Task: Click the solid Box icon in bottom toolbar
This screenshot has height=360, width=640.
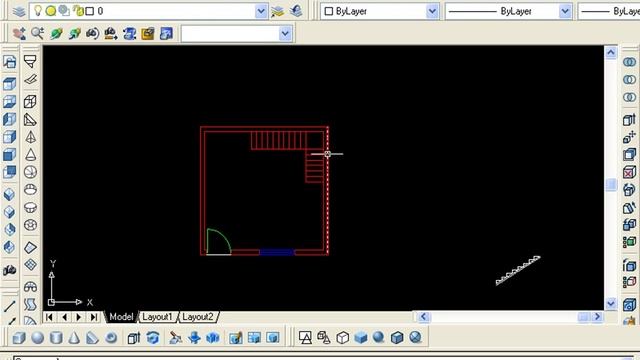Action: 18,338
